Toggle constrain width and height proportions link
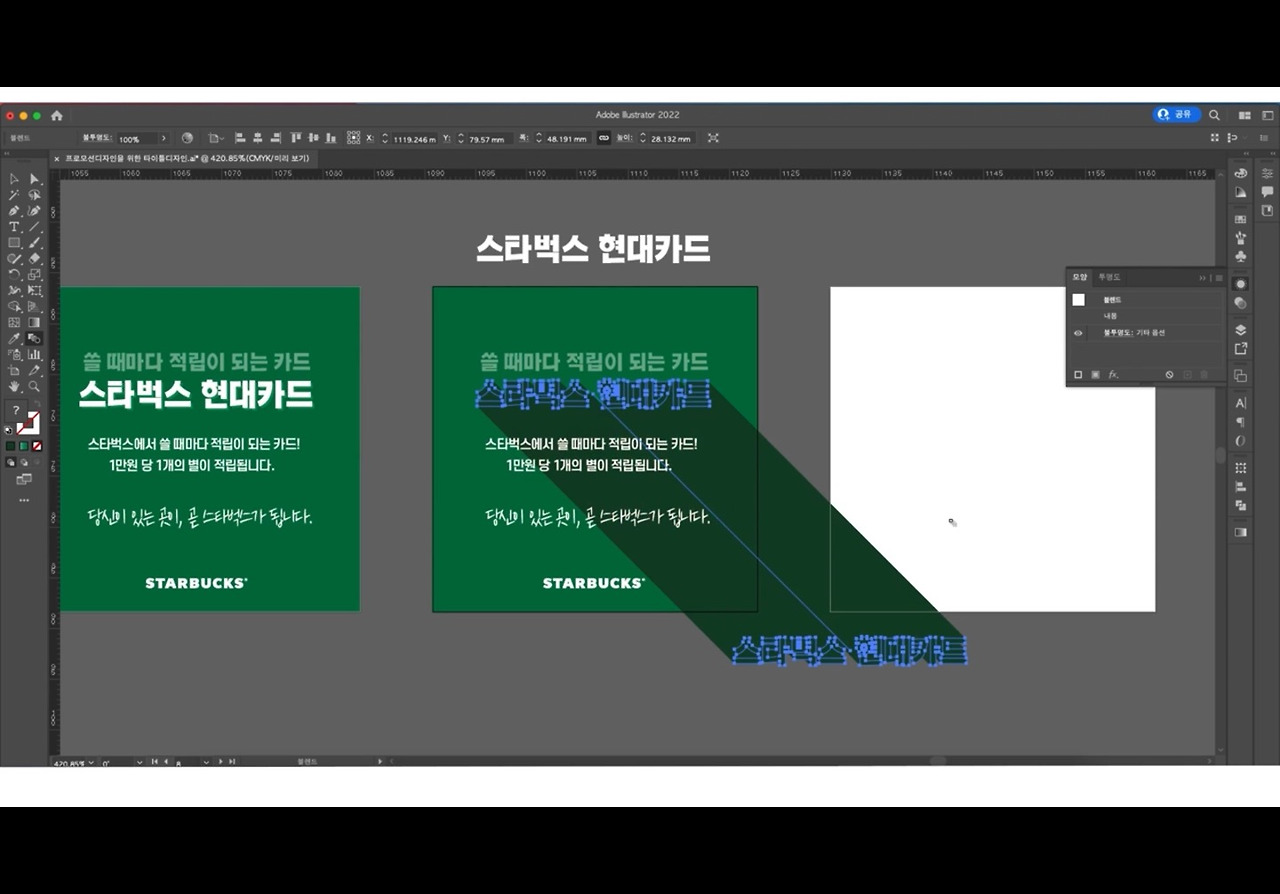This screenshot has width=1280, height=894. tap(603, 138)
